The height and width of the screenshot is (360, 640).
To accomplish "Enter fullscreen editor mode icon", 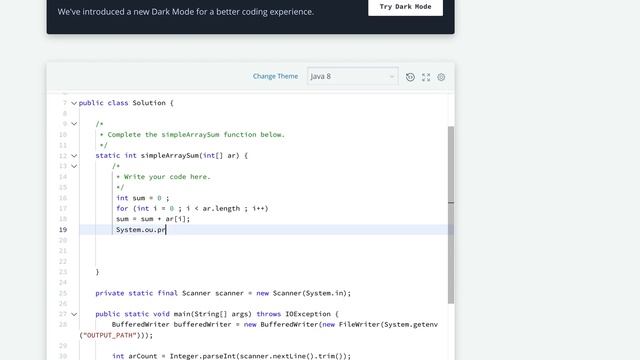I will pyautogui.click(x=426, y=77).
